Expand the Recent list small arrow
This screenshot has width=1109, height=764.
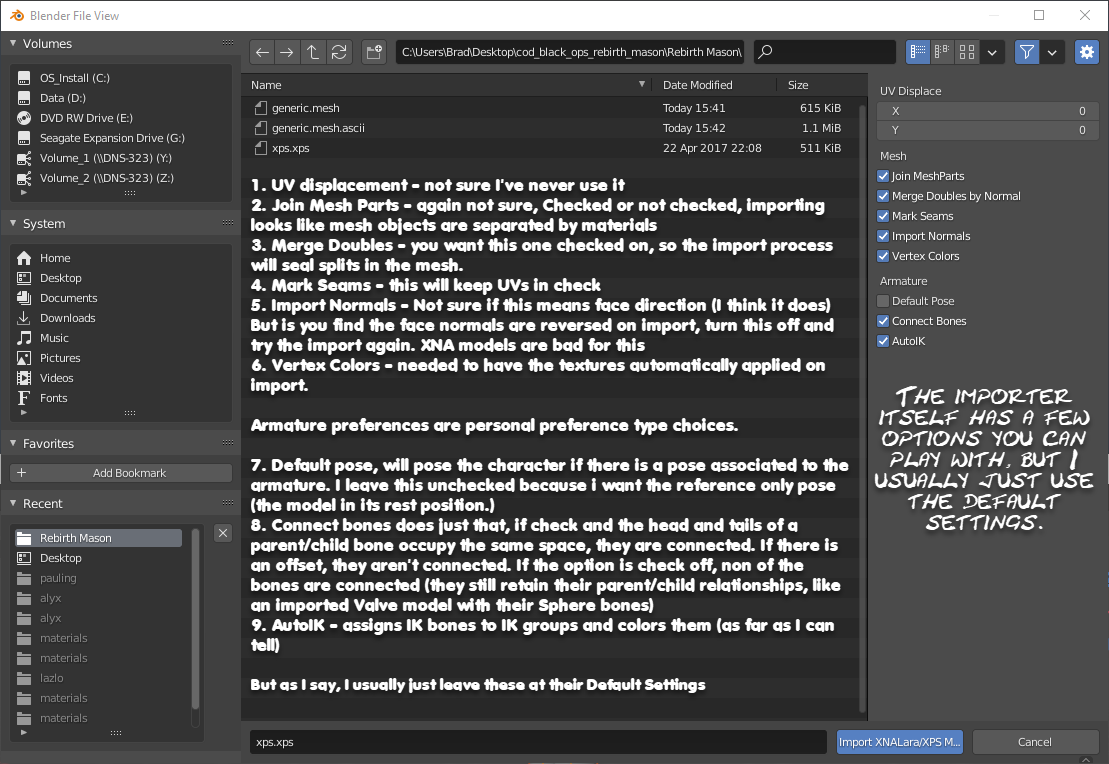[24, 732]
